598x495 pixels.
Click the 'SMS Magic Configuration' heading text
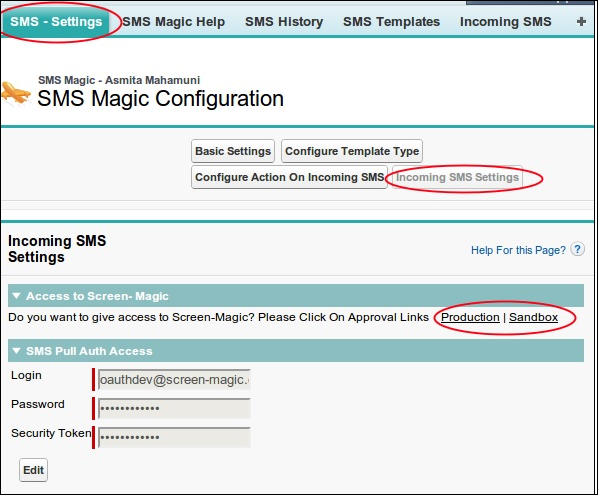click(x=160, y=98)
